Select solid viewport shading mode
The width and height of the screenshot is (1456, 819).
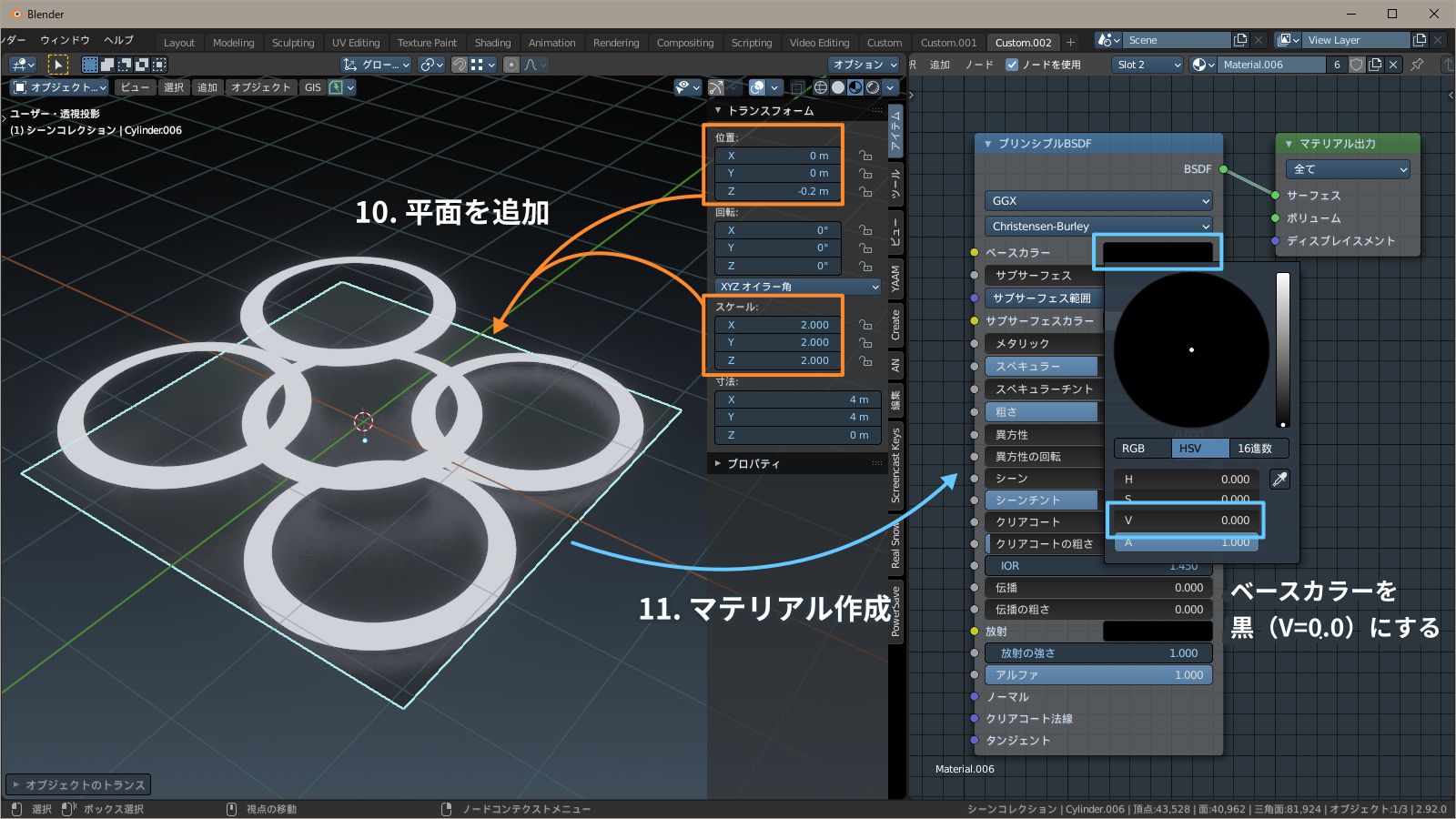tap(837, 87)
